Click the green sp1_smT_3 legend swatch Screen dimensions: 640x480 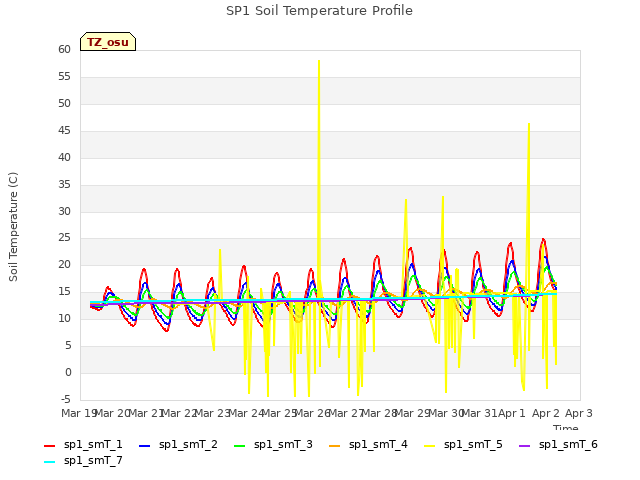pyautogui.click(x=240, y=446)
